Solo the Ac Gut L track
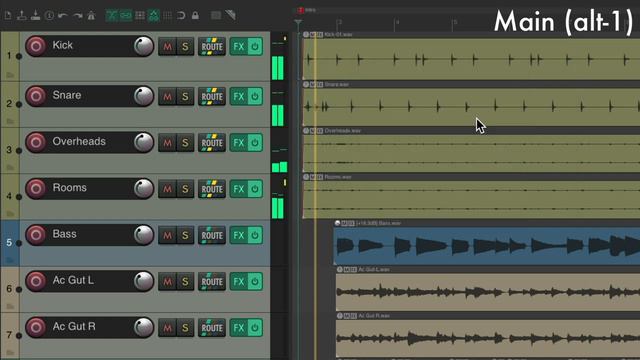Viewport: 640px width, 360px height. (x=185, y=281)
